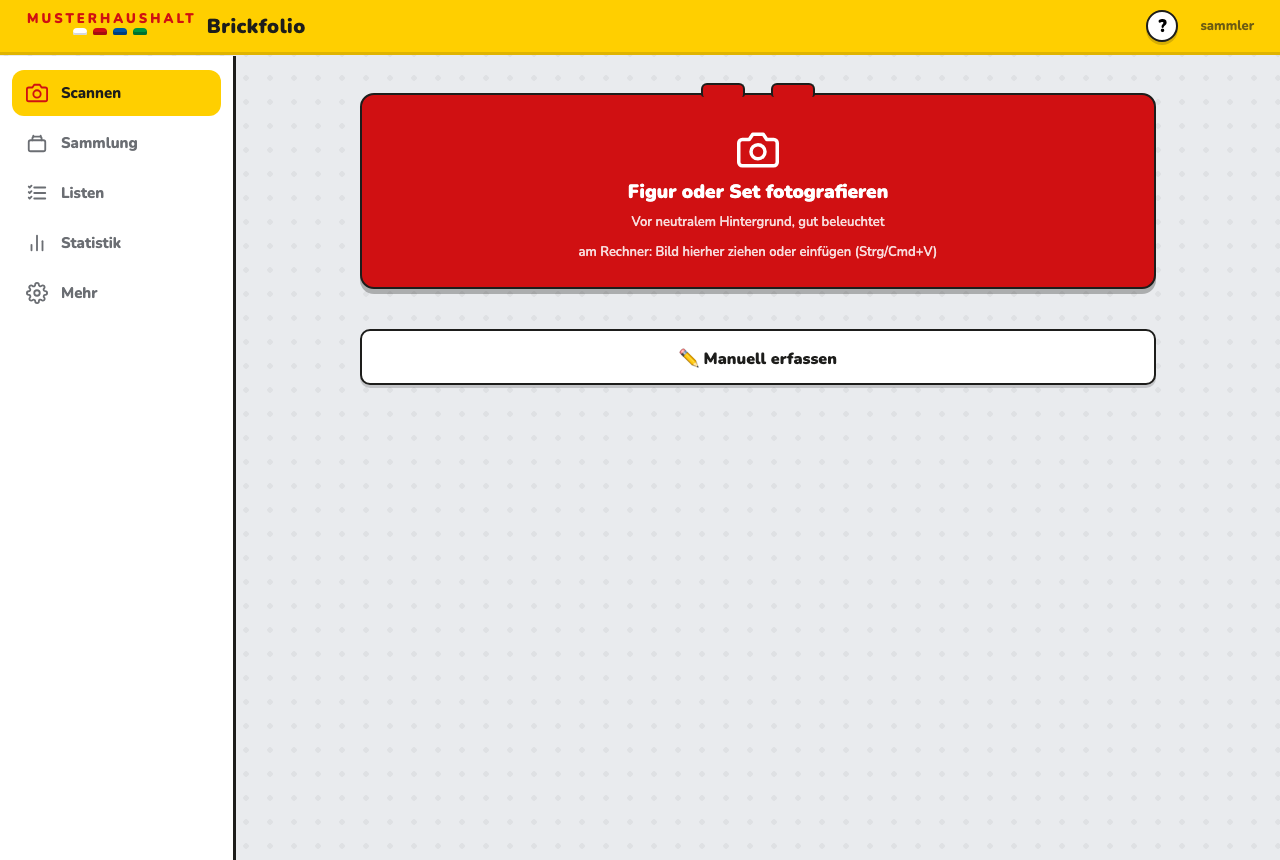Click the Listen checklist icon

[37, 193]
